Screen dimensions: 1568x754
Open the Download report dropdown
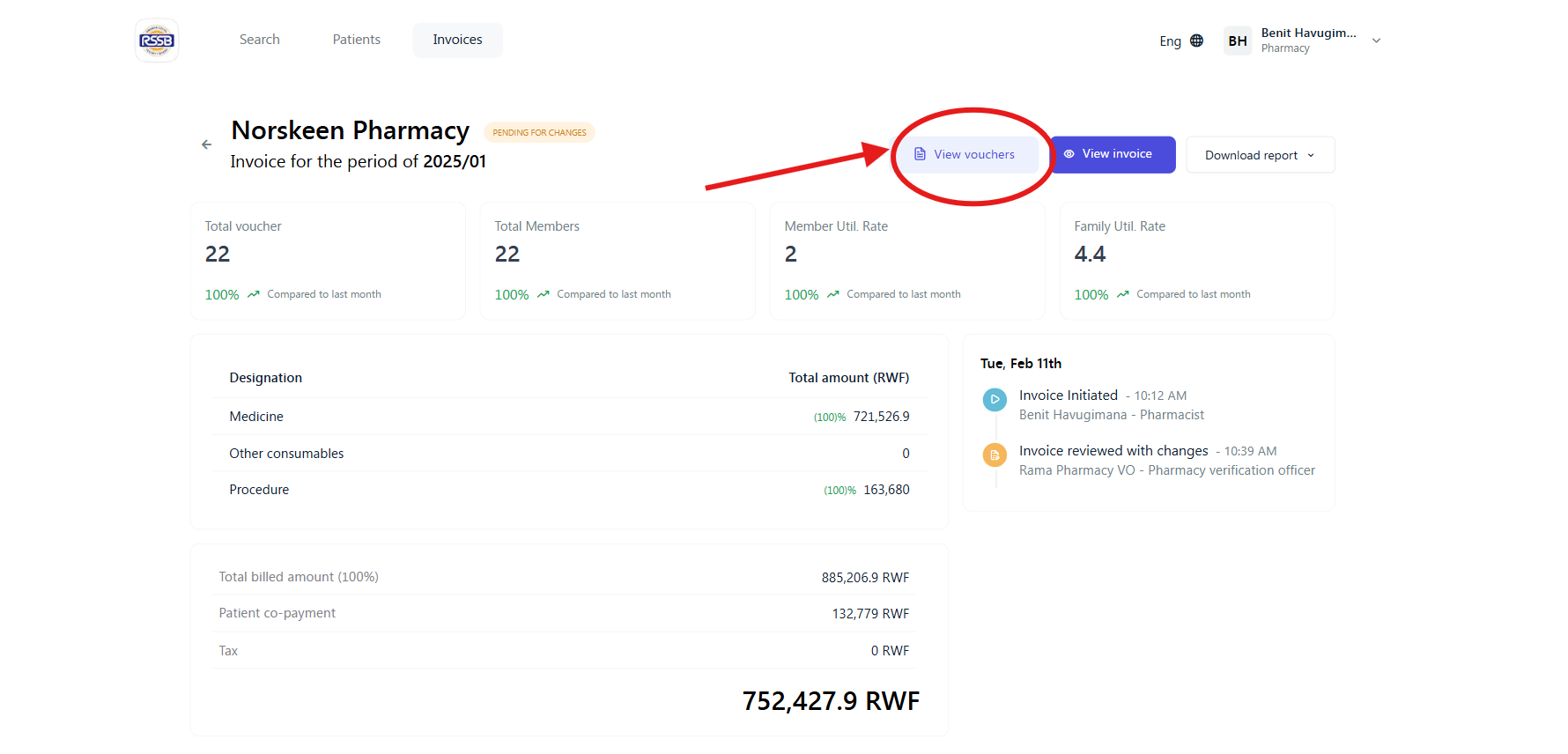coord(1261,155)
